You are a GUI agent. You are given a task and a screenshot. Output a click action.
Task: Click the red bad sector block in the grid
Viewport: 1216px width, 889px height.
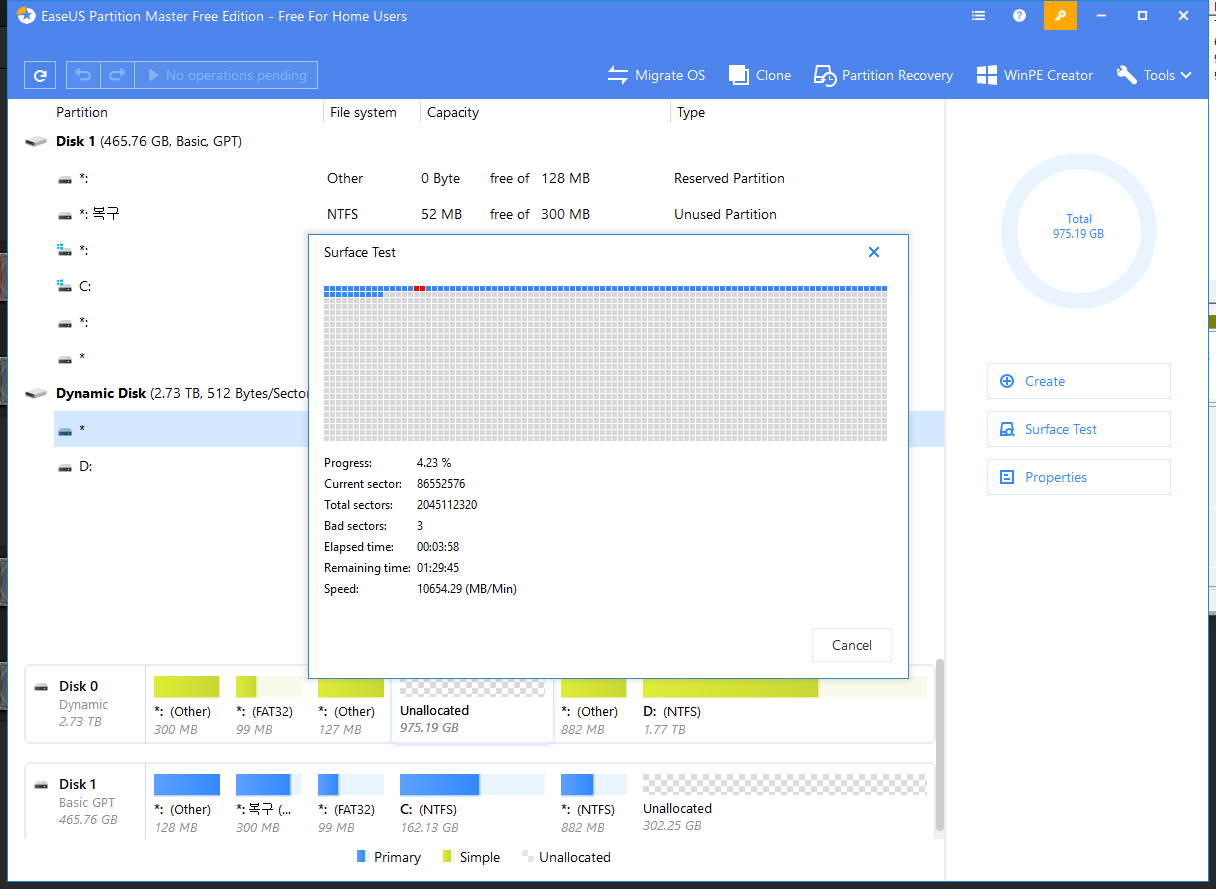click(x=420, y=288)
